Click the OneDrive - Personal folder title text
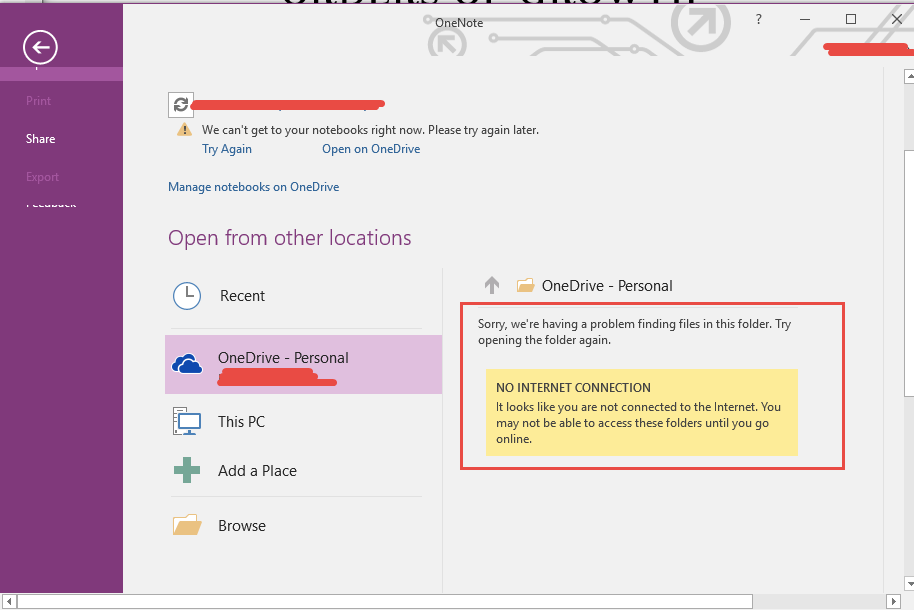Viewport: 914px width, 610px height. [607, 286]
